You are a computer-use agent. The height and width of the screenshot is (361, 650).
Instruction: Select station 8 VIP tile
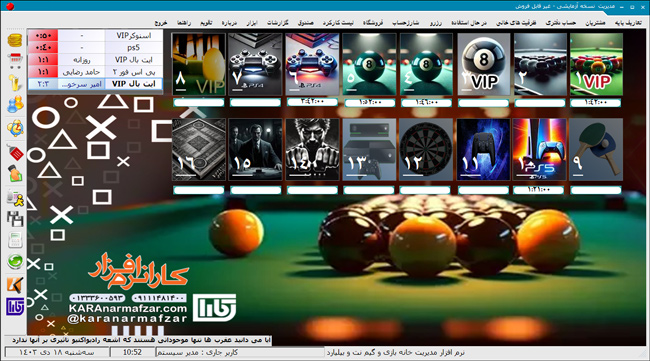[199, 65]
